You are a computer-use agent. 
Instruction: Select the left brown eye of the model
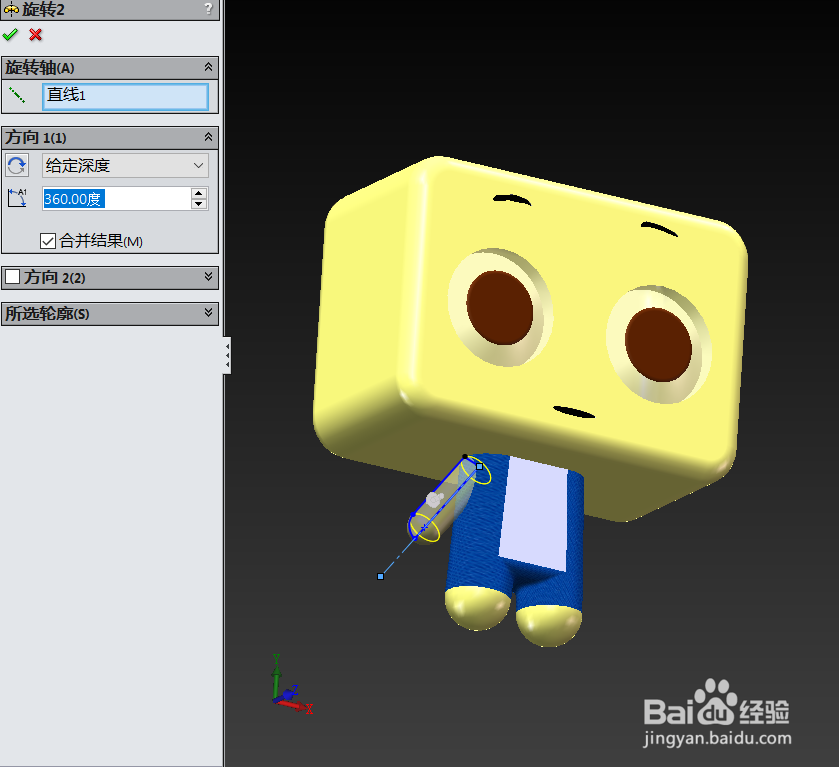(500, 308)
